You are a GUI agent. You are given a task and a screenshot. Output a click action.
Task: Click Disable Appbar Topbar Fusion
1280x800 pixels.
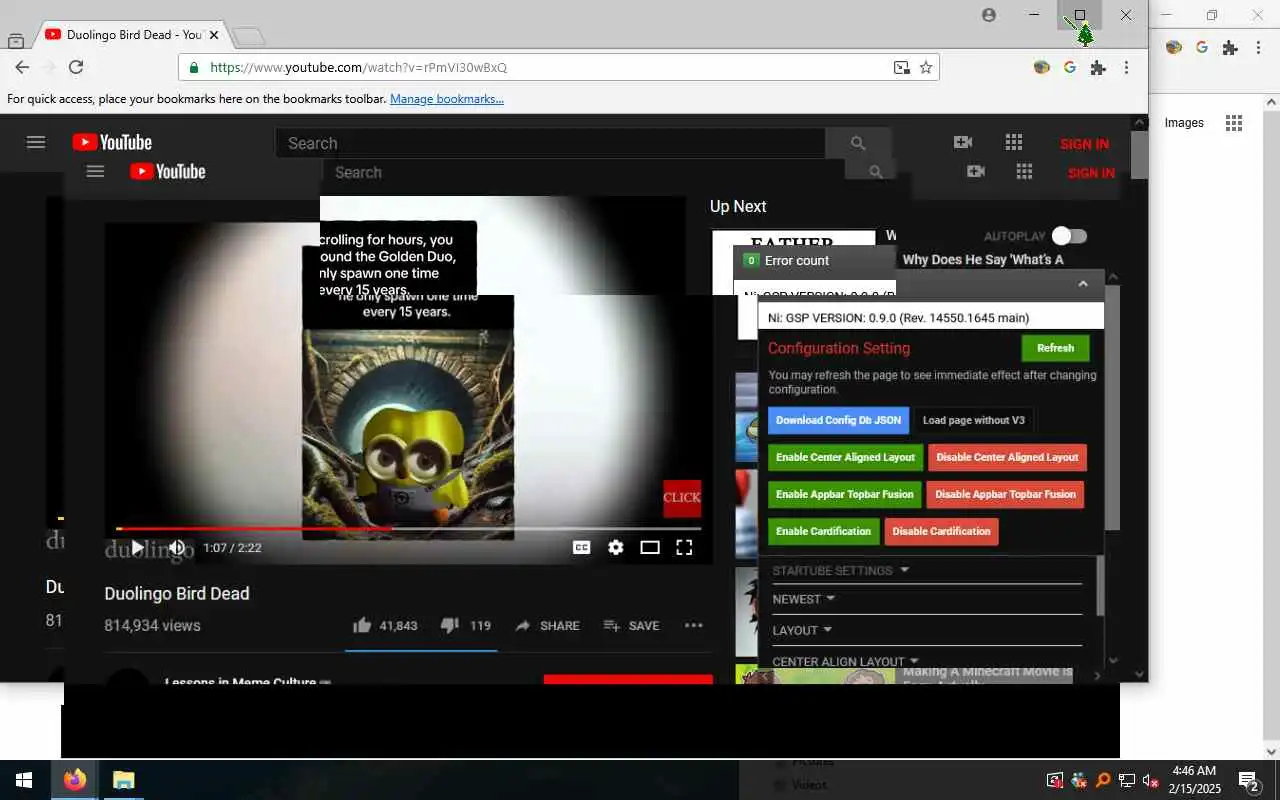[1005, 494]
